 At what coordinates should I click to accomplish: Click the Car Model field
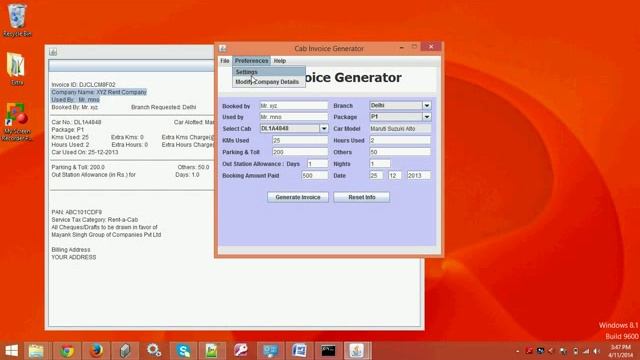click(400, 129)
